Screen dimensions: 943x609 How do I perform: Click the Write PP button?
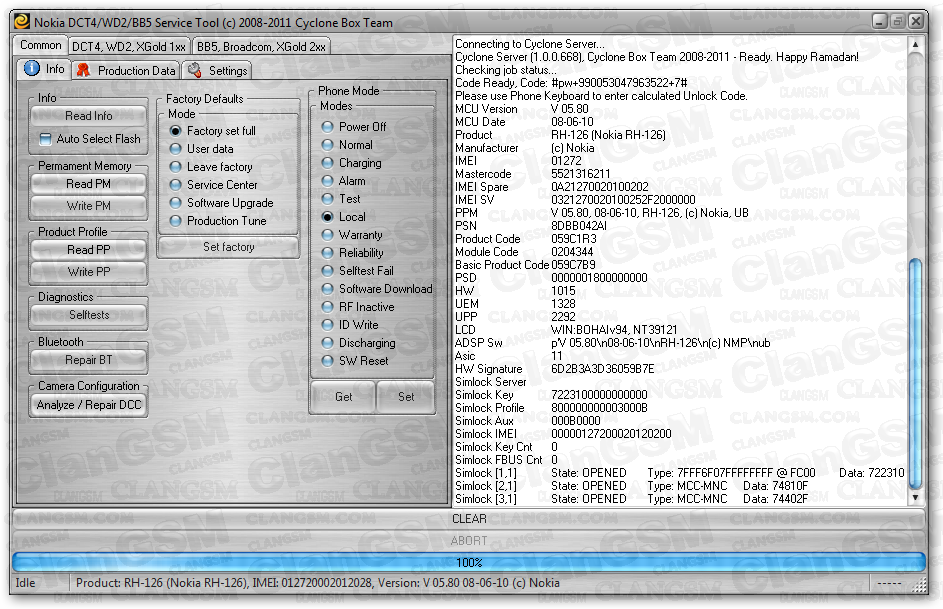(x=88, y=272)
